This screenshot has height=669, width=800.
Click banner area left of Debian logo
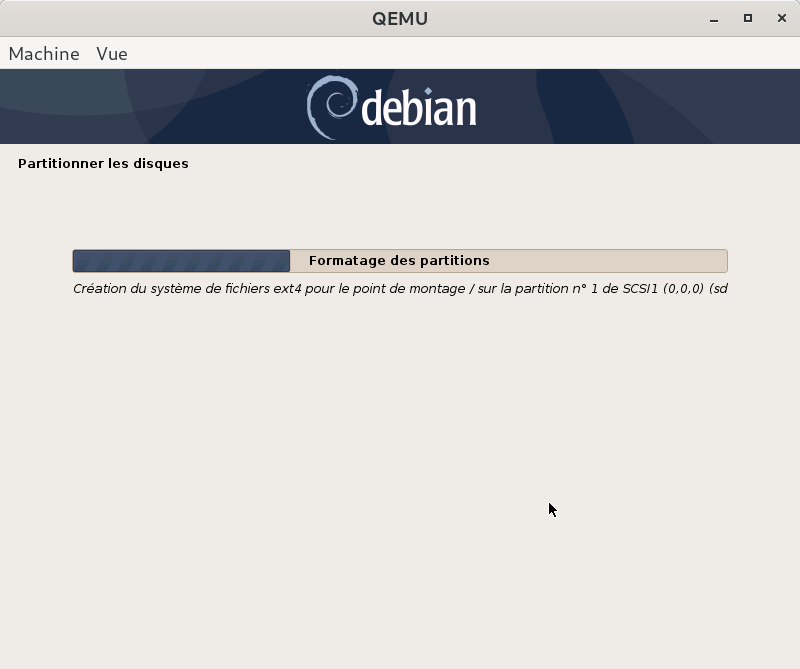pyautogui.click(x=150, y=107)
